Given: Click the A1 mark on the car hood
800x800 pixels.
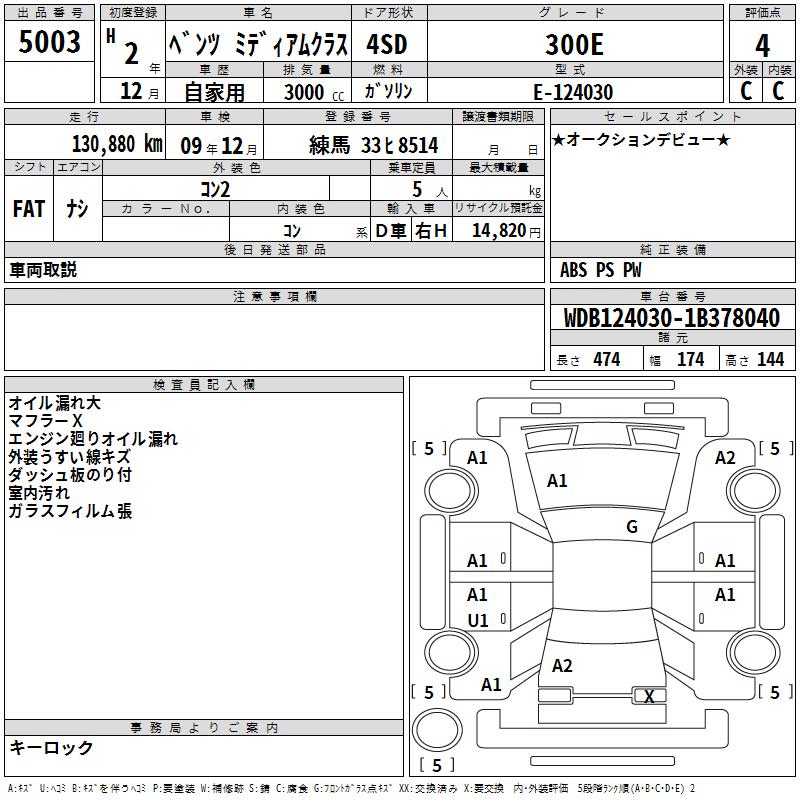Looking at the screenshot, I should pos(557,481).
